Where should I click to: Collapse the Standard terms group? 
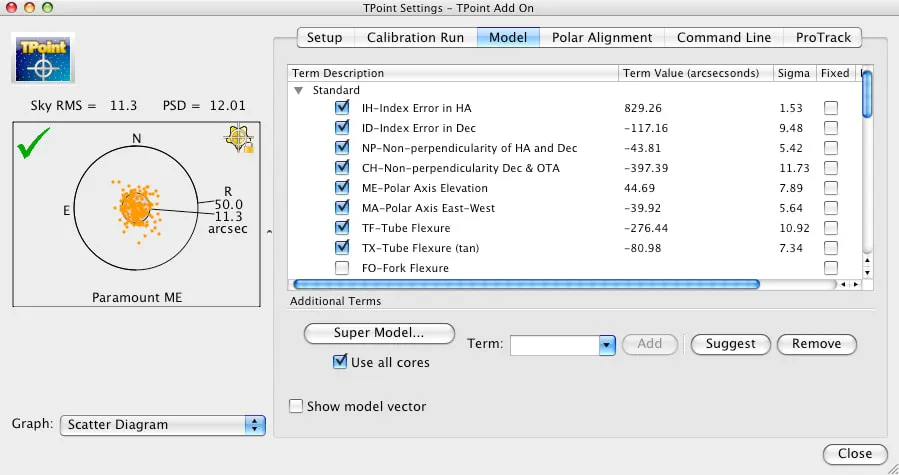[298, 91]
